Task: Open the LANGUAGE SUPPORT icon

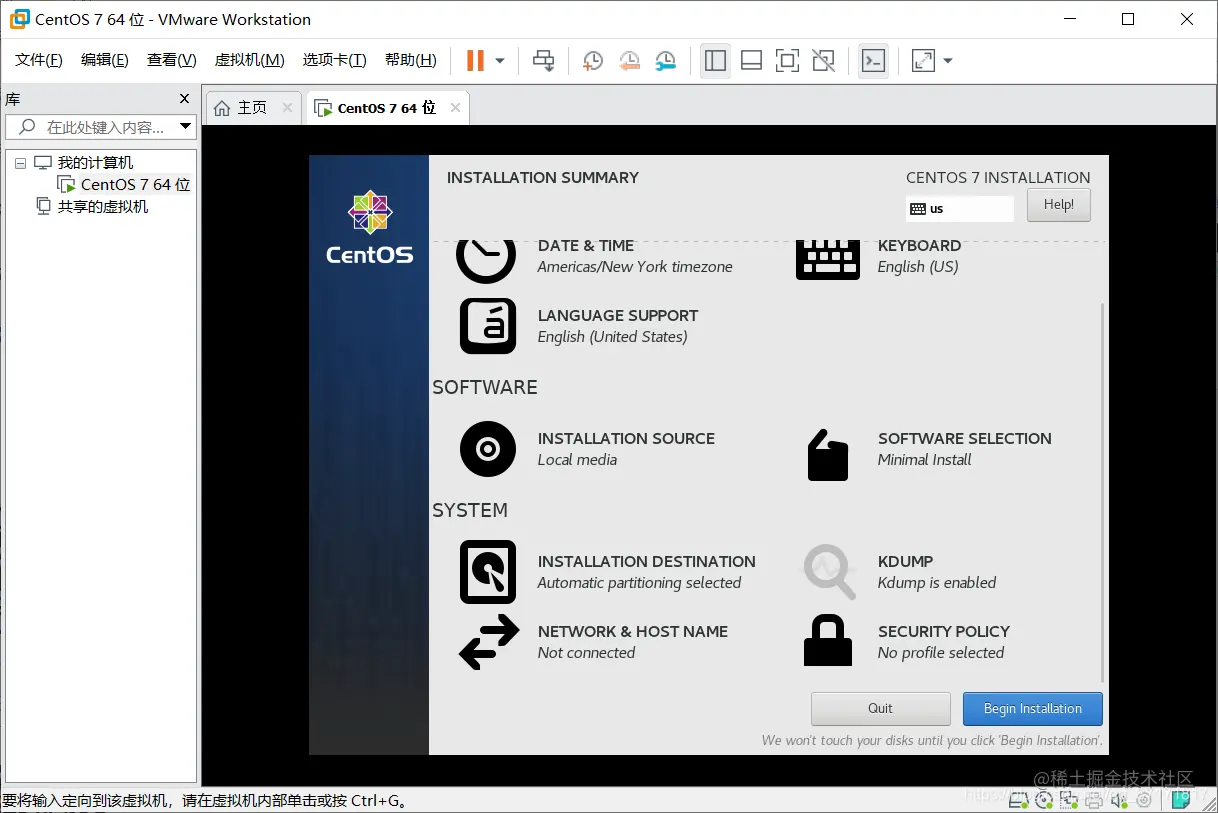Action: click(x=488, y=326)
